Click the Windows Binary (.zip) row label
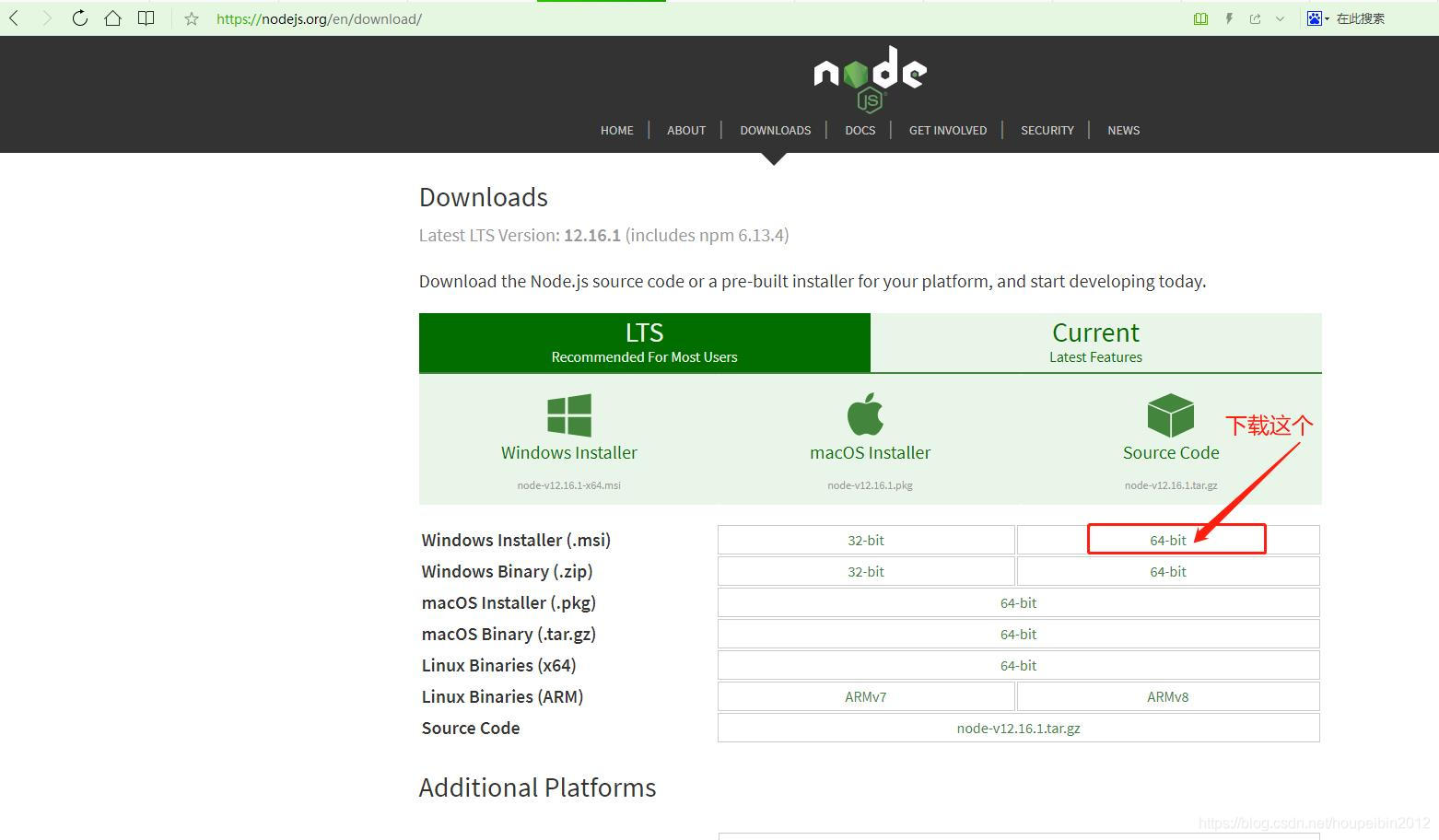This screenshot has width=1439, height=840. click(x=507, y=572)
